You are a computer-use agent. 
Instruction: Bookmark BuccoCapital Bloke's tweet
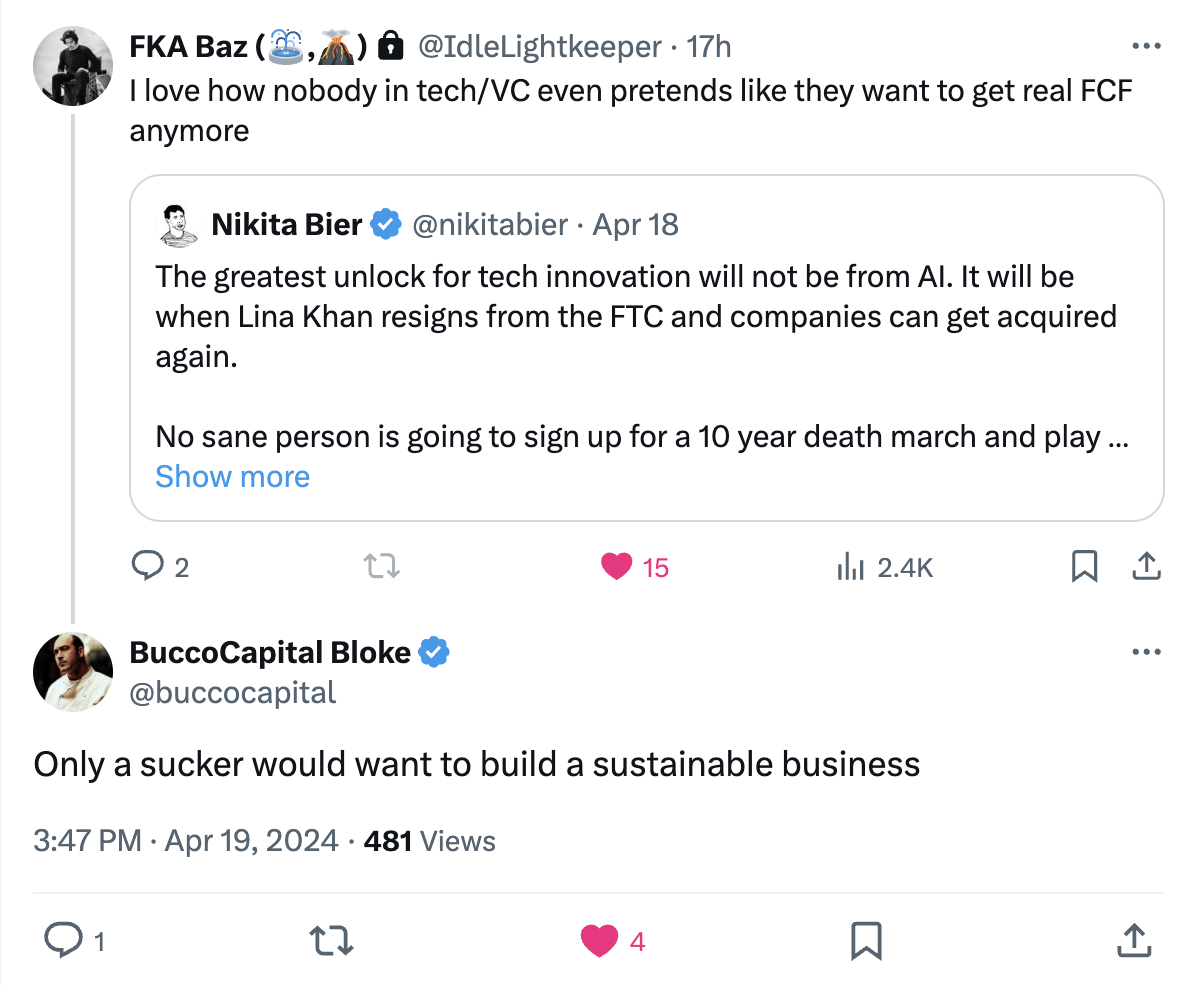(x=865, y=940)
